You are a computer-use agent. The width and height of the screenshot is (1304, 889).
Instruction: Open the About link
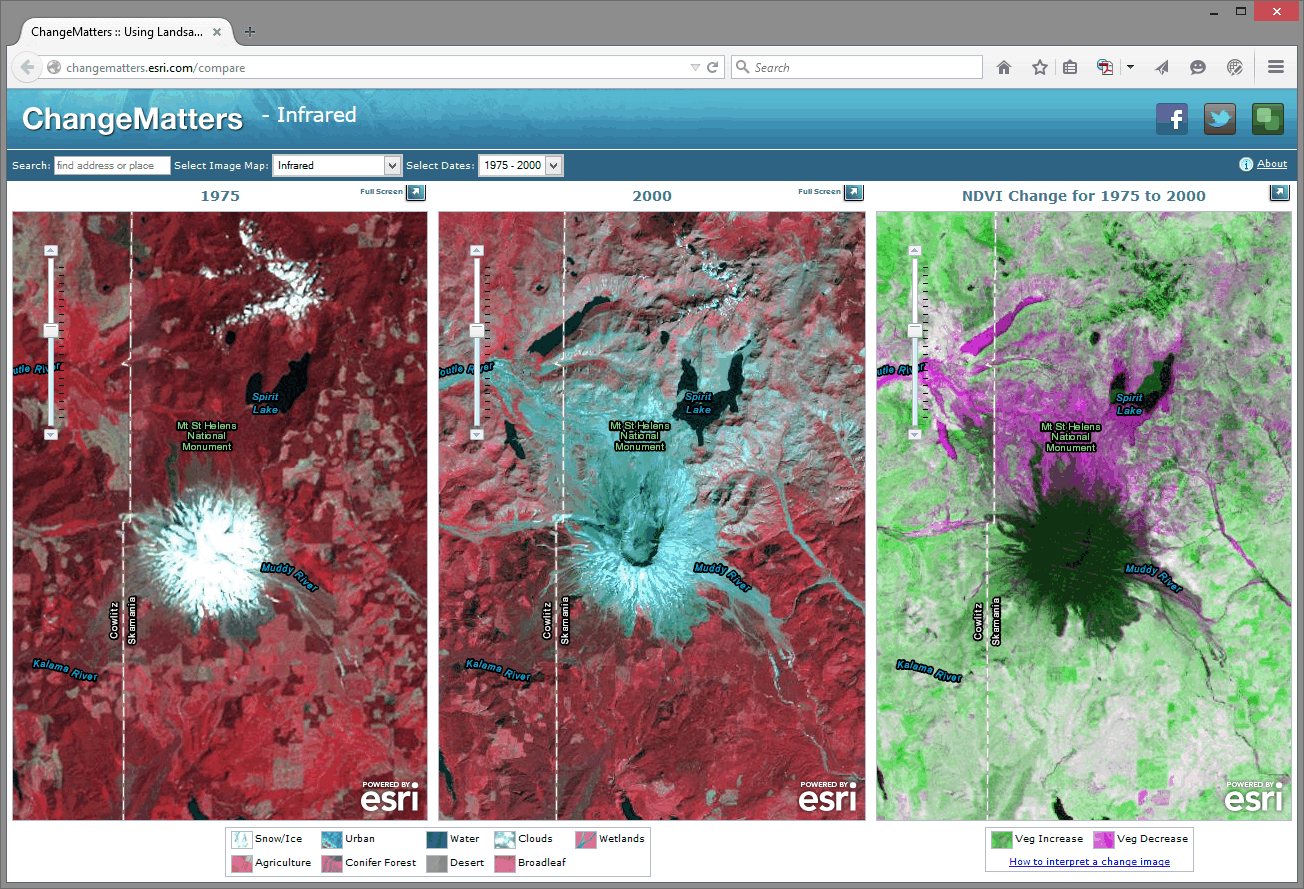tap(1272, 164)
